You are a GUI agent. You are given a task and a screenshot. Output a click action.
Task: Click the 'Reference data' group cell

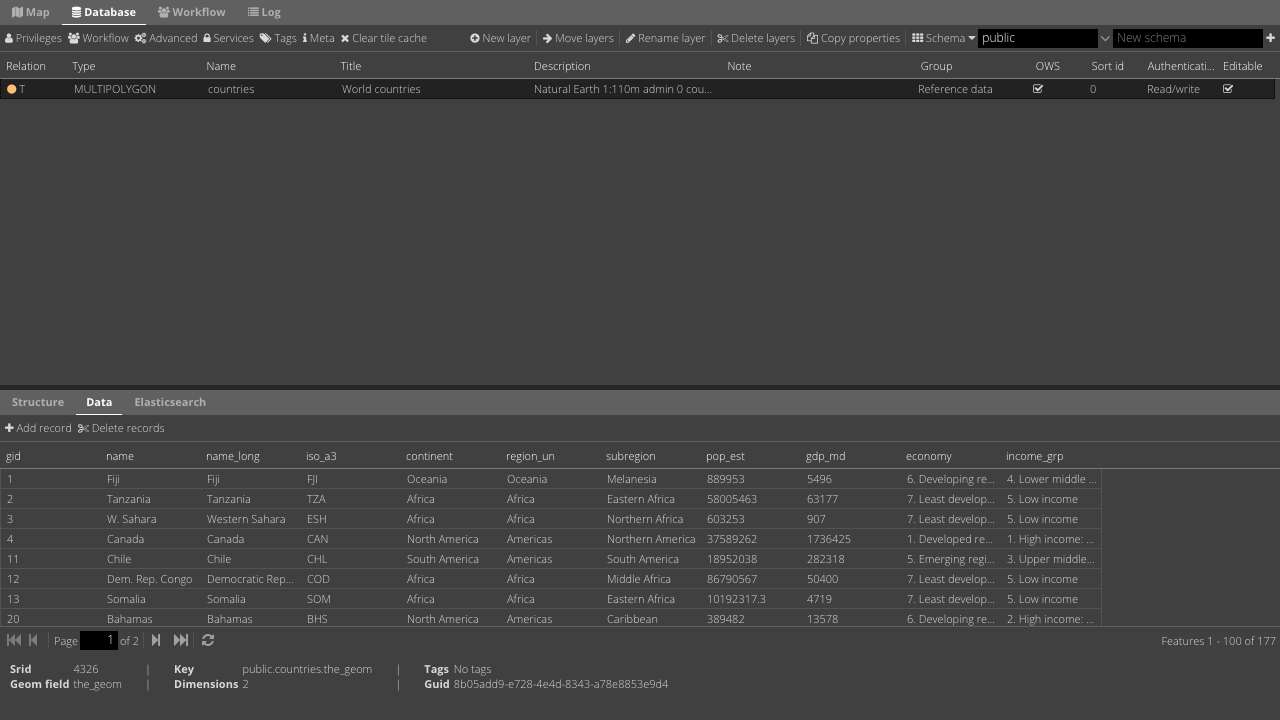pos(955,89)
